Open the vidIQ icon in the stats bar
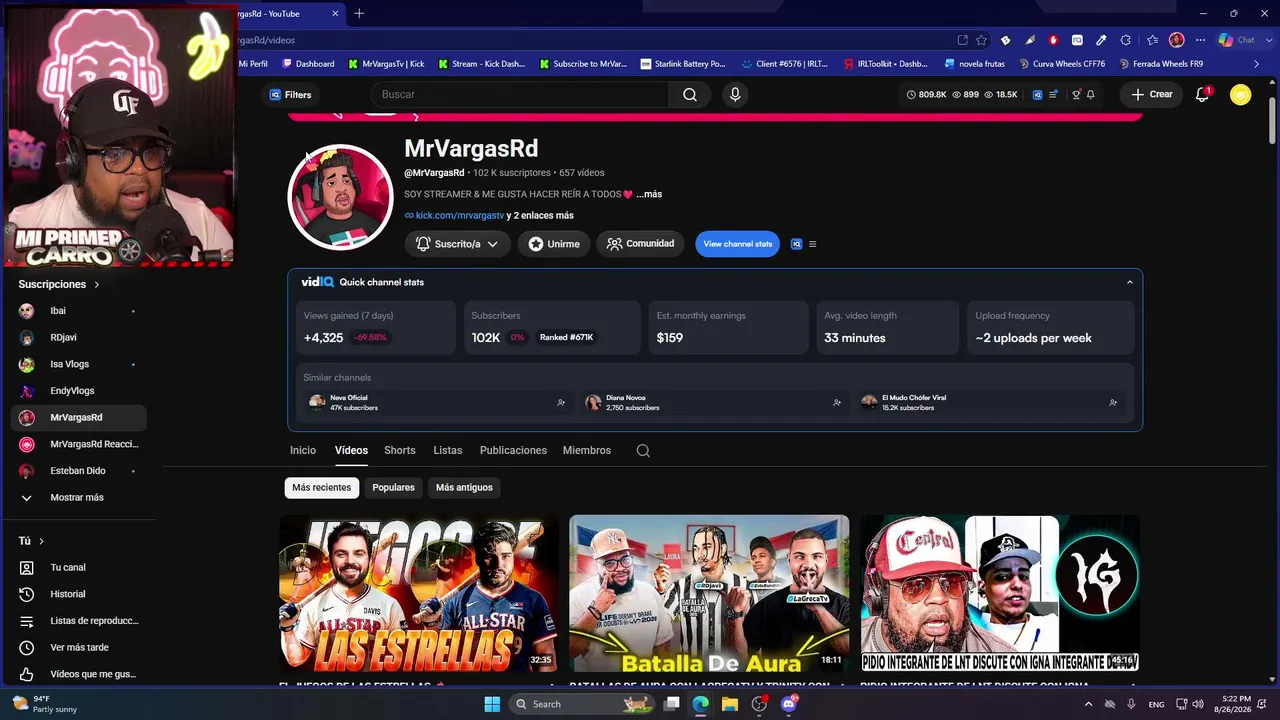 pyautogui.click(x=1037, y=94)
